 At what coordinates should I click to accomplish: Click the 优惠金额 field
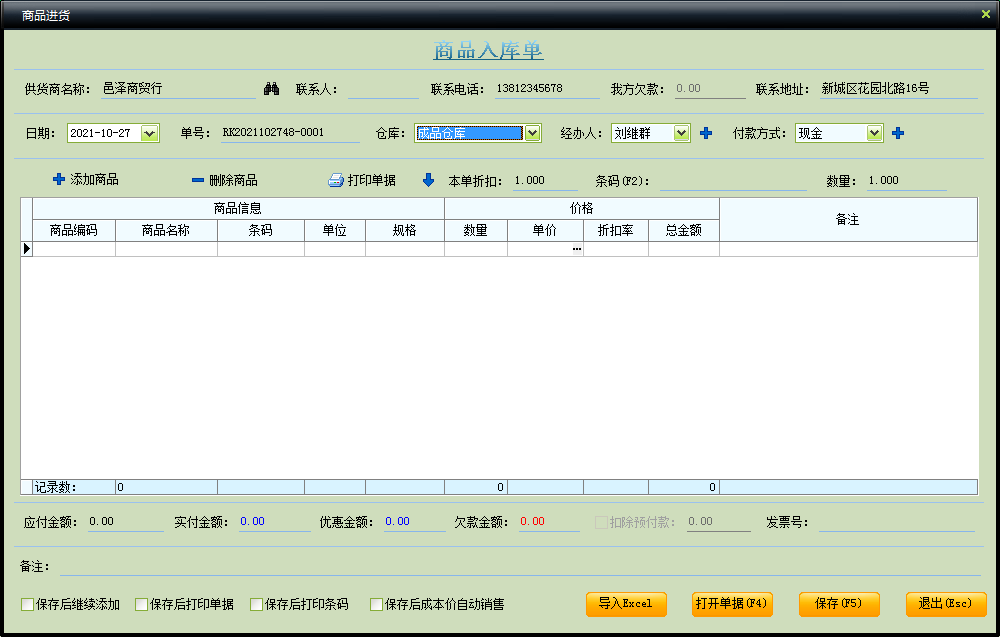tap(415, 522)
